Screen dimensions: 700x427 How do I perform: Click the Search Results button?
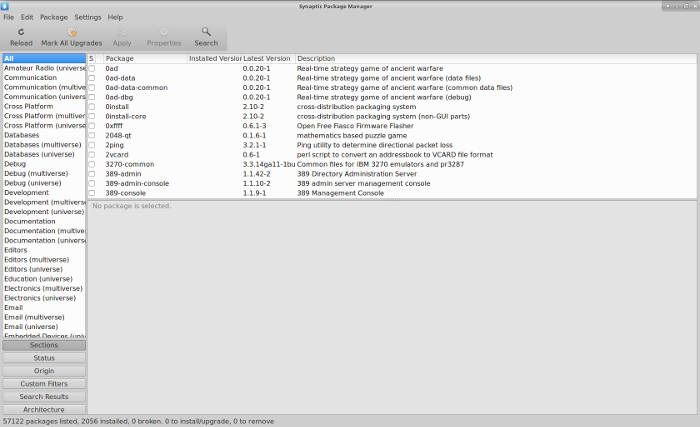44,397
